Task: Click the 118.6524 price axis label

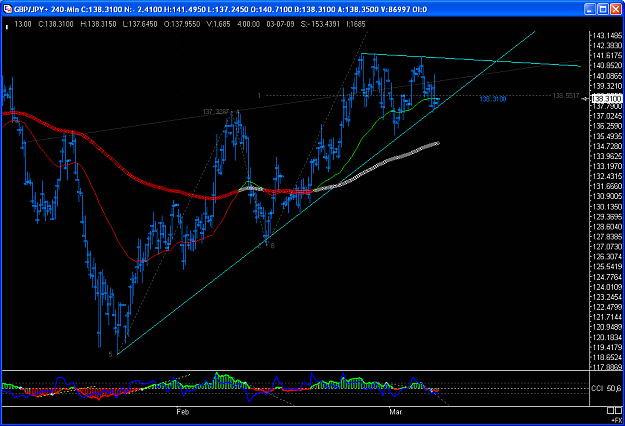Action: 607,357
